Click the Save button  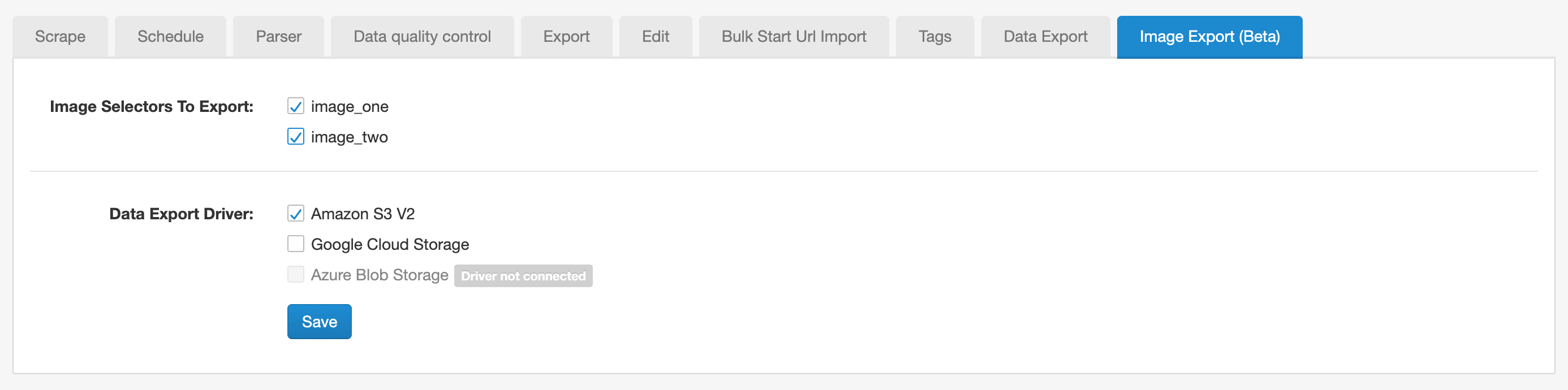(319, 321)
